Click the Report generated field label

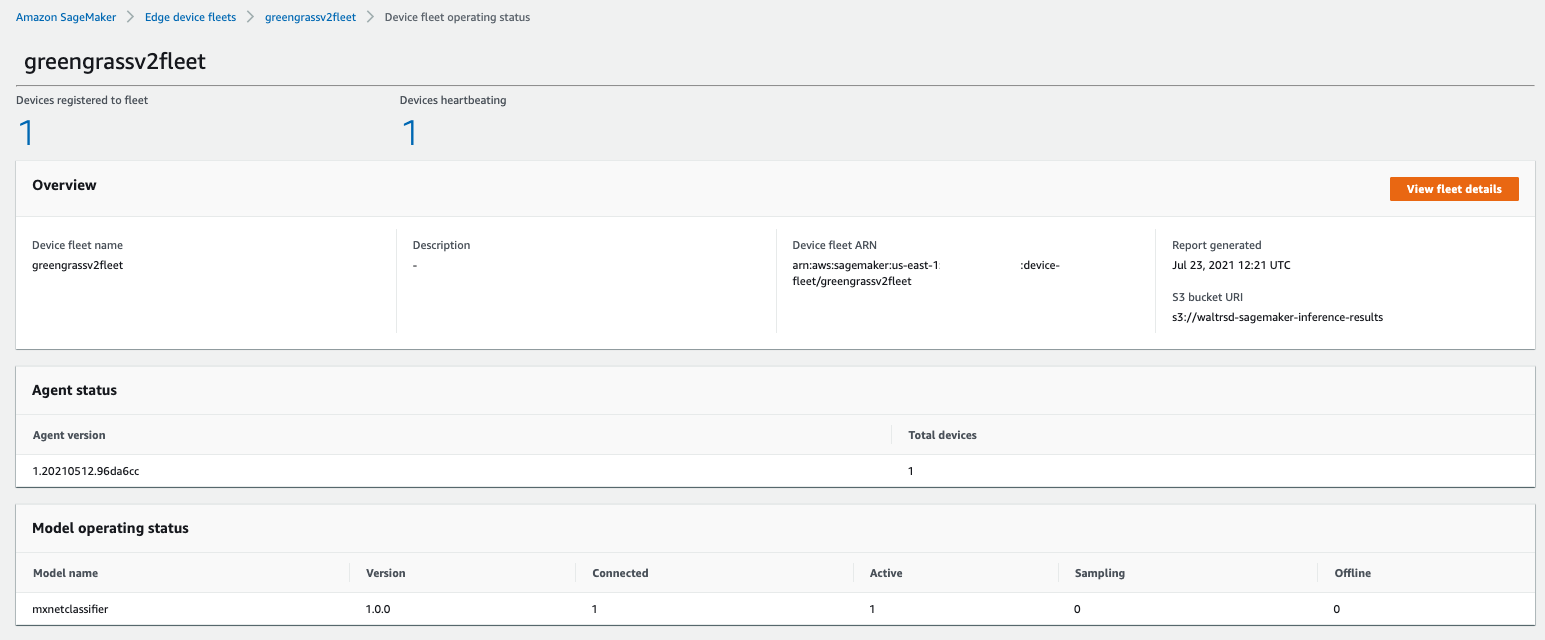[x=1217, y=245]
